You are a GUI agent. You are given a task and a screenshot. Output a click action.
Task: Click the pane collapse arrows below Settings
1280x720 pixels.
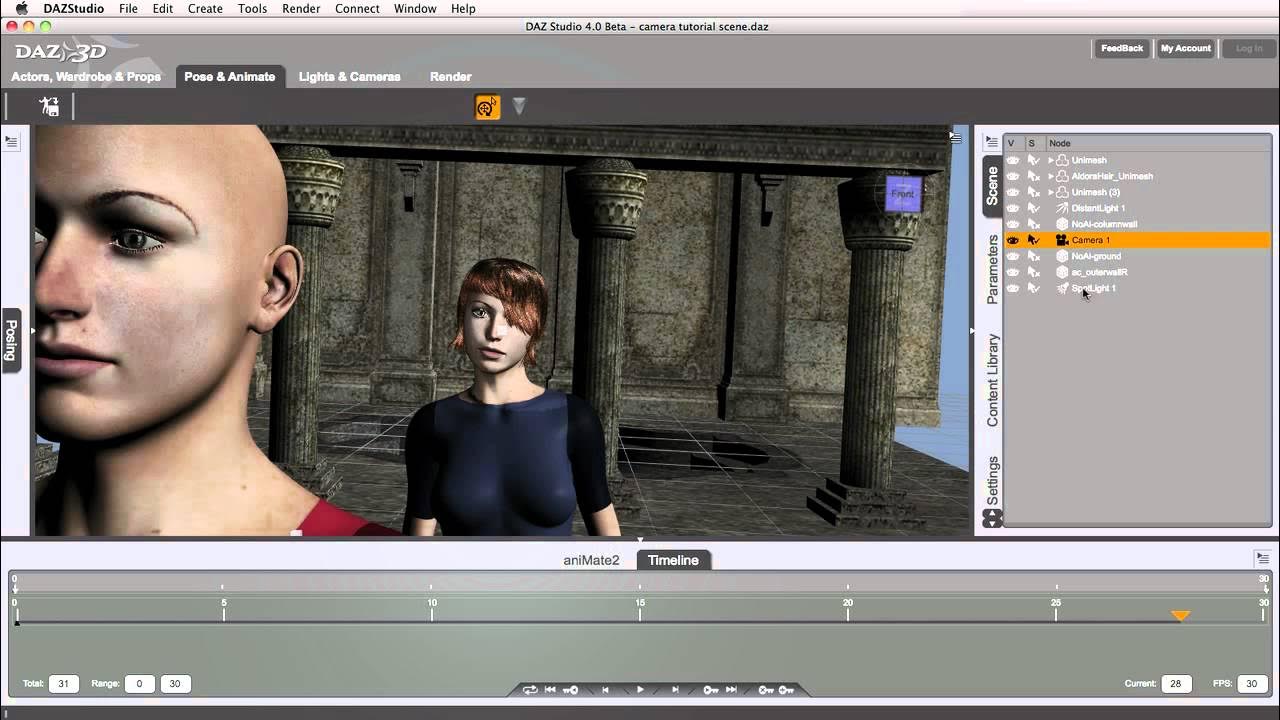(992, 518)
